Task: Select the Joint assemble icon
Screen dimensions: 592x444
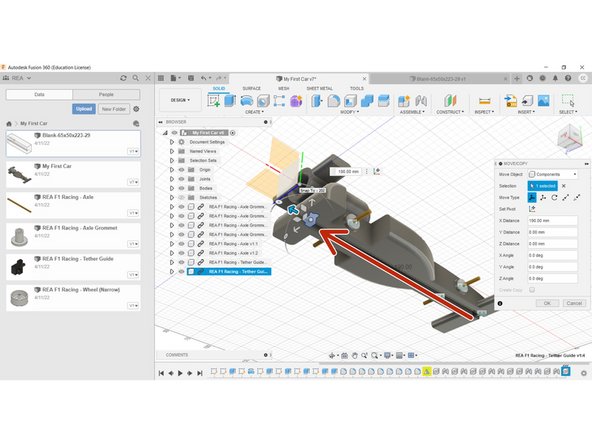Action: pyautogui.click(x=421, y=101)
